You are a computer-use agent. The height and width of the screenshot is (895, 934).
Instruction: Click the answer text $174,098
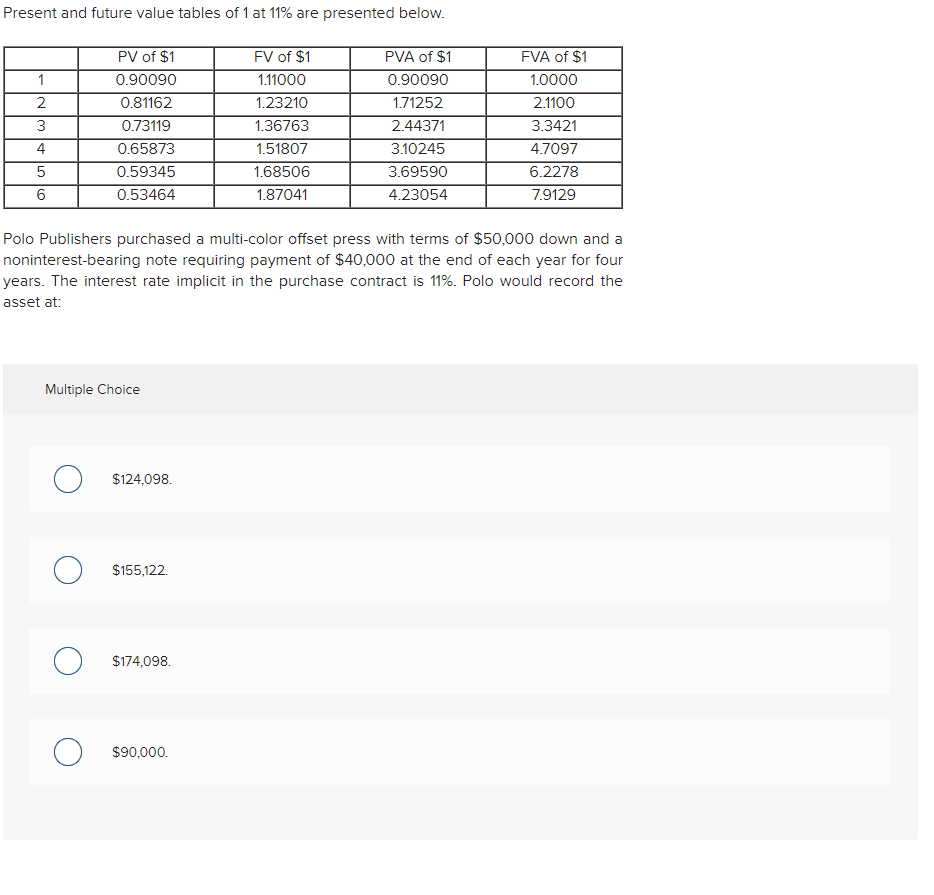pyautogui.click(x=140, y=661)
